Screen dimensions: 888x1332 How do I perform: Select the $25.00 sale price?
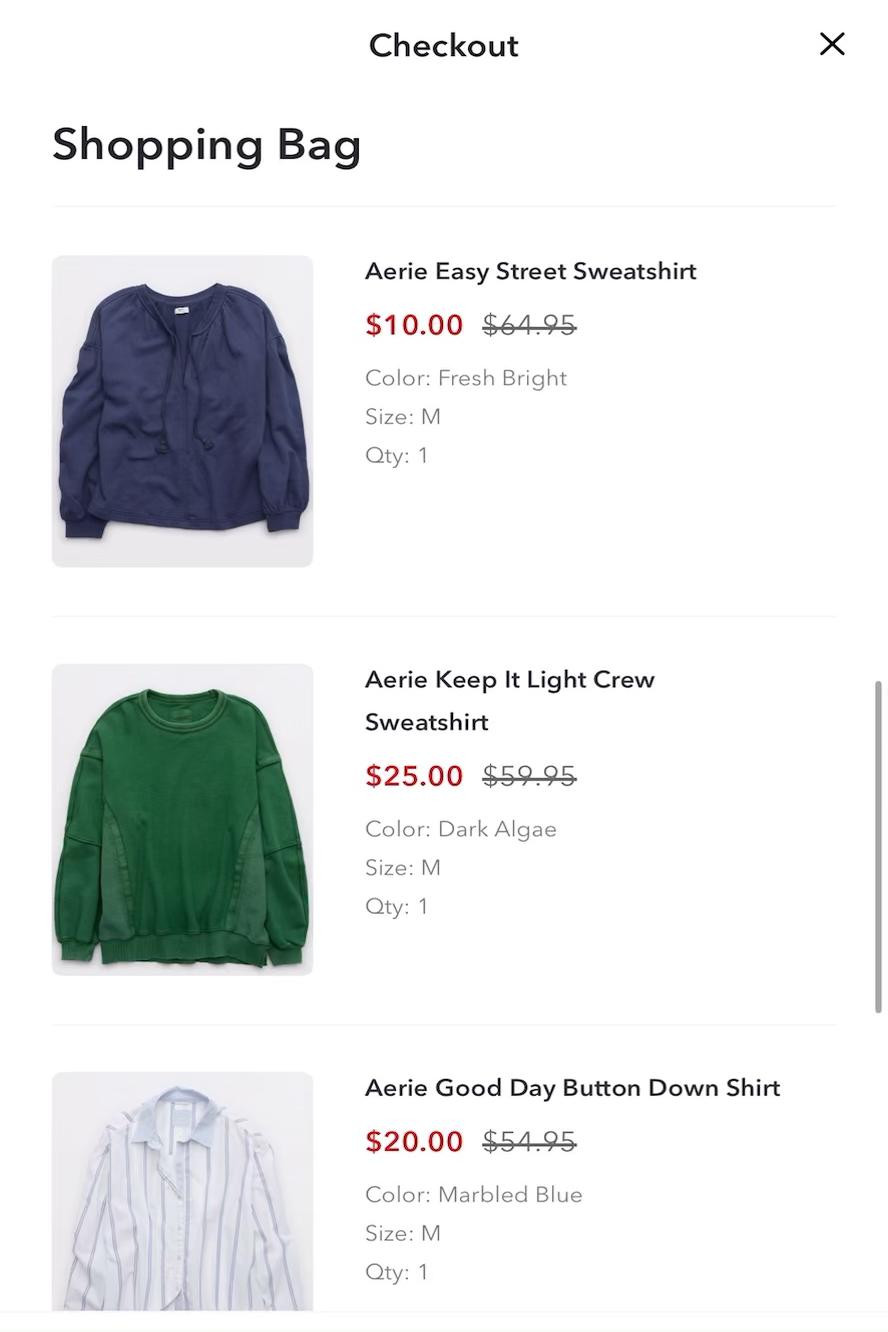pos(414,774)
